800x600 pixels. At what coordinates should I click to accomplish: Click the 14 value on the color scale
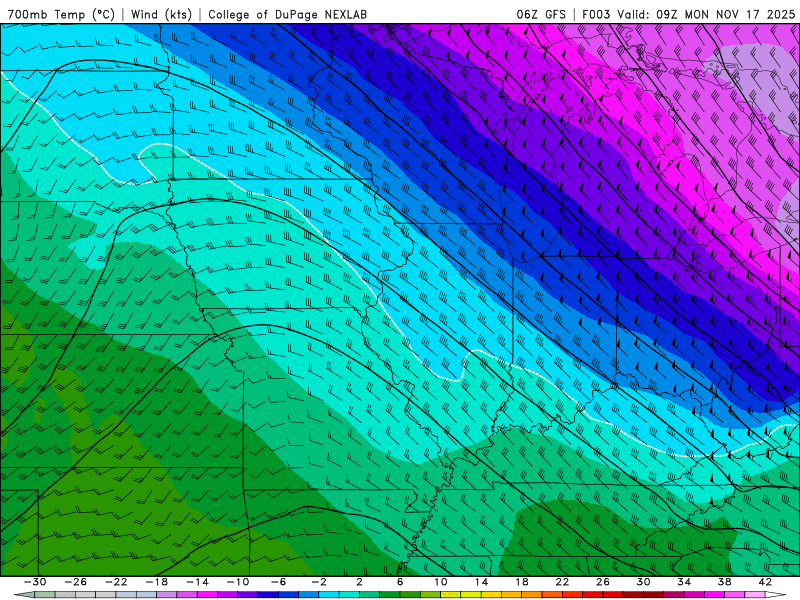[481, 582]
